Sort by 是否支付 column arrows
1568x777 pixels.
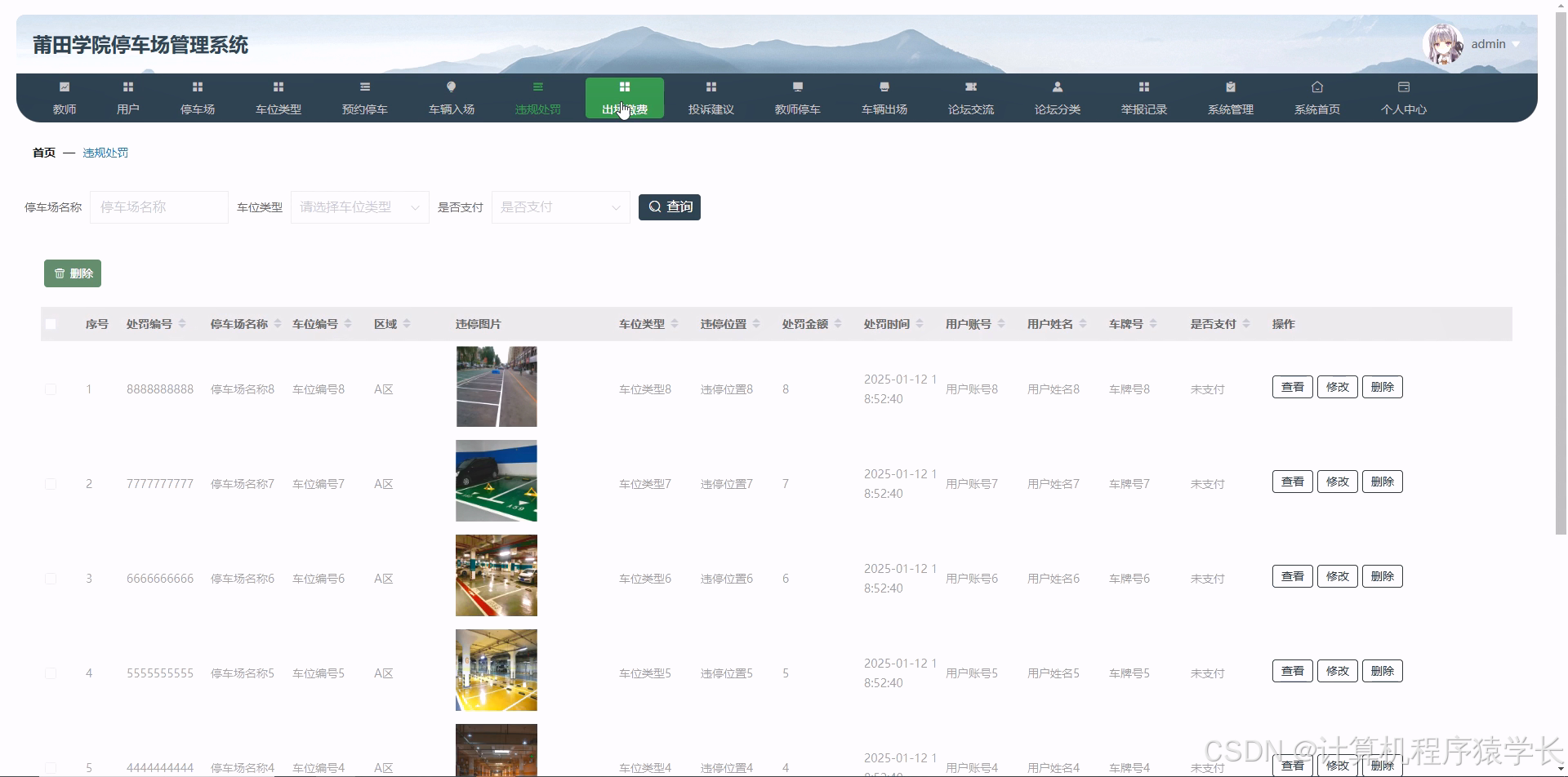click(x=1246, y=324)
